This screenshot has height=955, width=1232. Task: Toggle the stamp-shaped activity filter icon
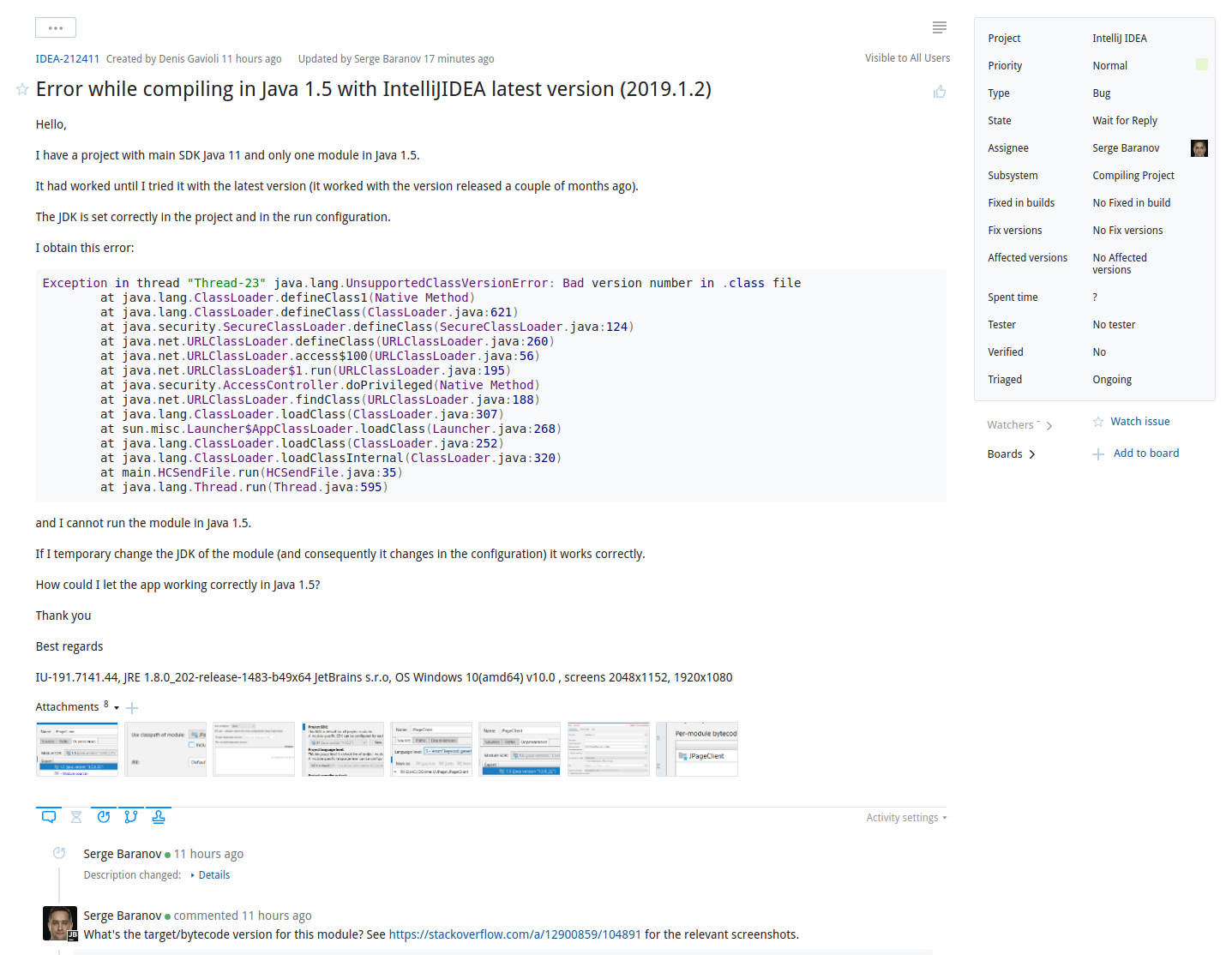(159, 817)
